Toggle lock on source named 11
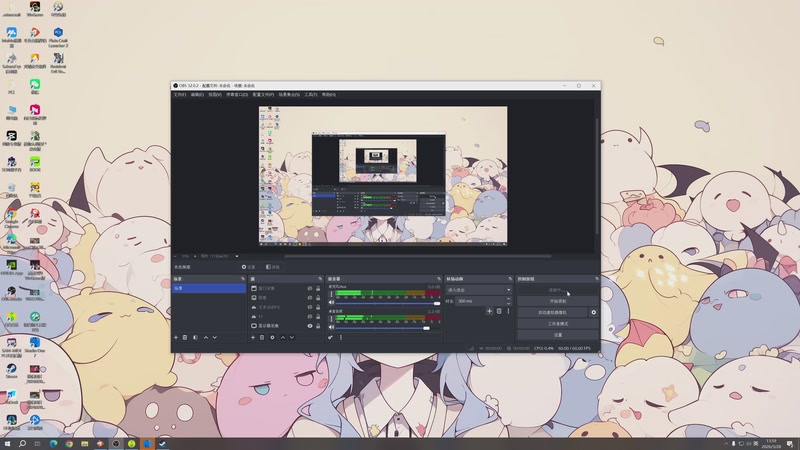 318,316
